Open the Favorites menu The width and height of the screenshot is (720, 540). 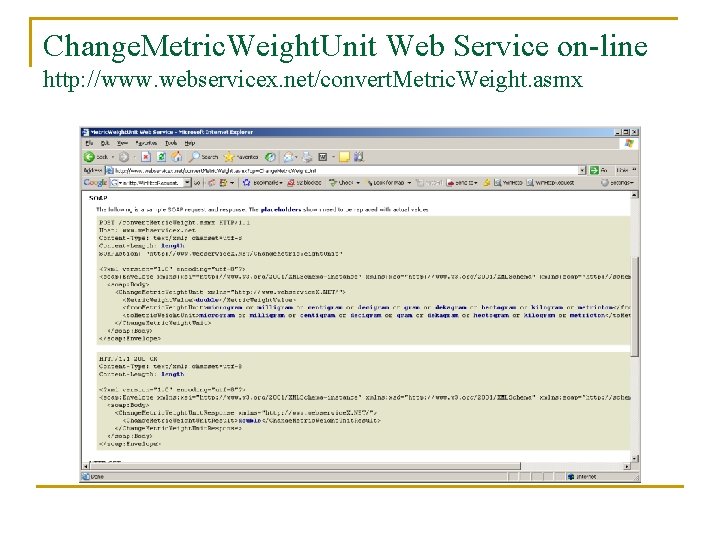click(146, 143)
